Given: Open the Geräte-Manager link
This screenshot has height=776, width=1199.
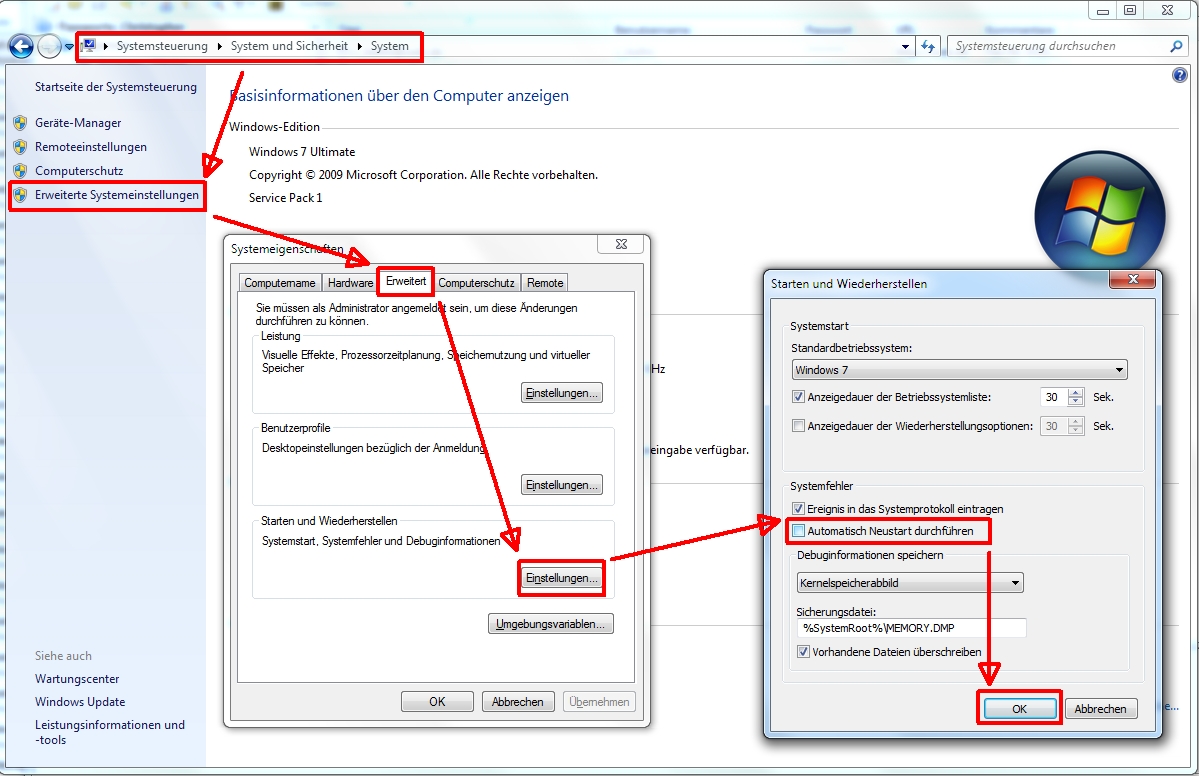Looking at the screenshot, I should (x=78, y=122).
